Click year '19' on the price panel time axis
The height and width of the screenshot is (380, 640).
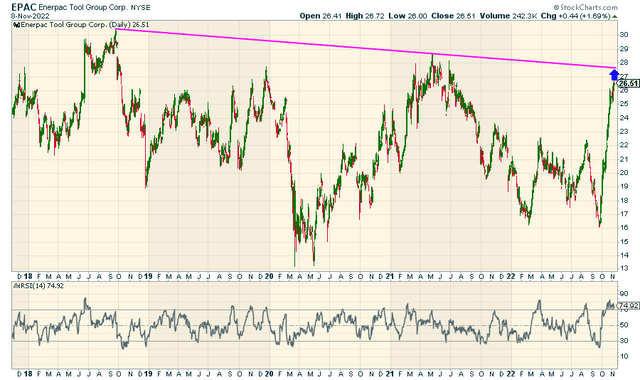click(148, 276)
